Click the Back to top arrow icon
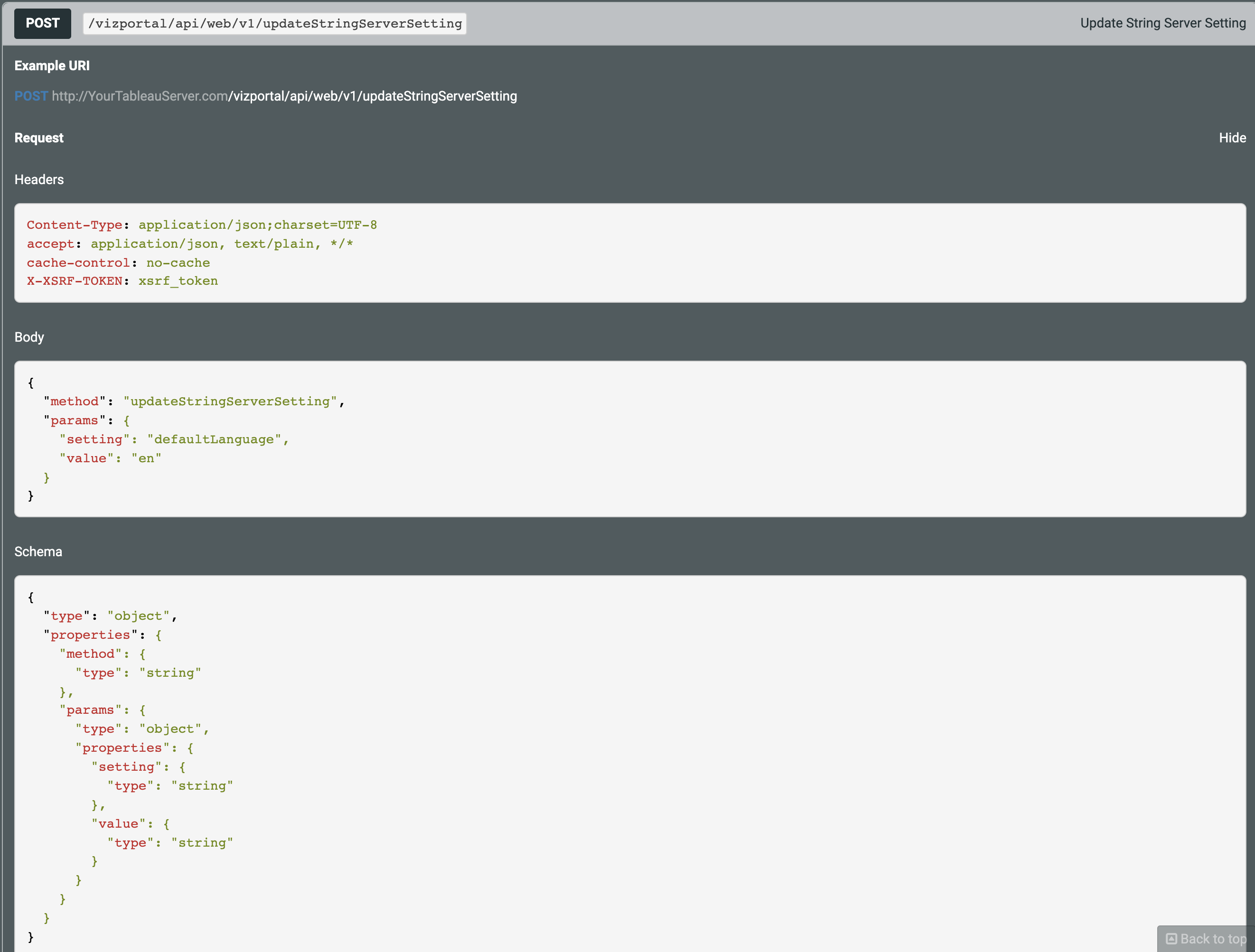Viewport: 1255px width, 952px height. [x=1171, y=938]
